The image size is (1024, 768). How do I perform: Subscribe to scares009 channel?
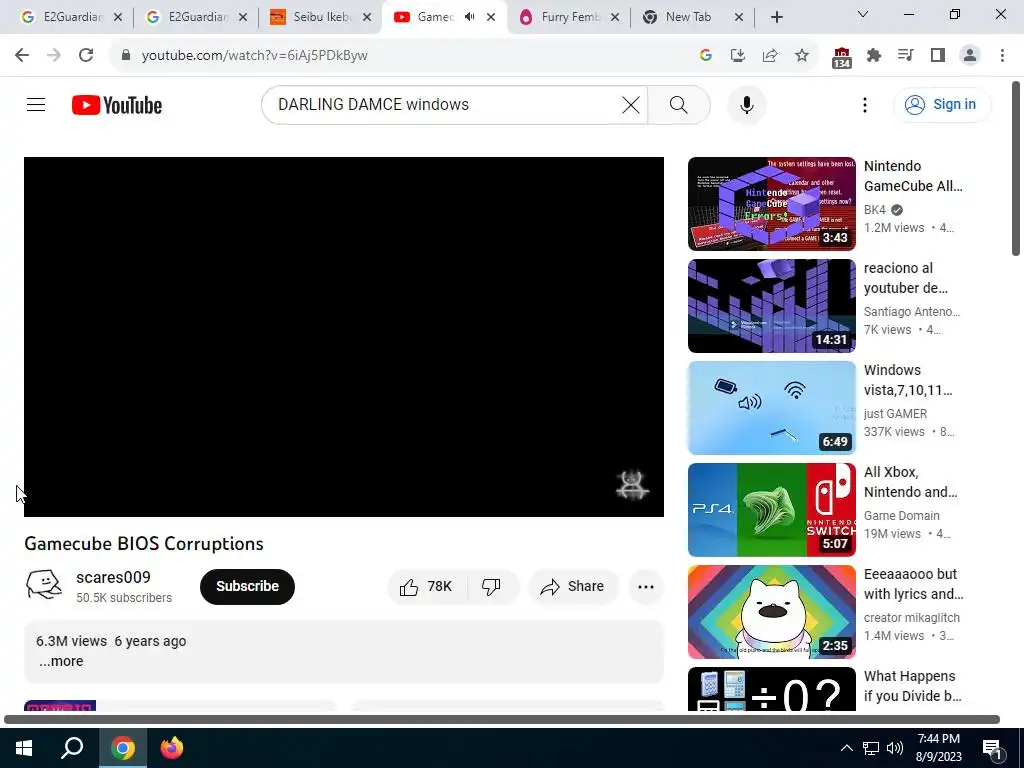[x=247, y=586]
